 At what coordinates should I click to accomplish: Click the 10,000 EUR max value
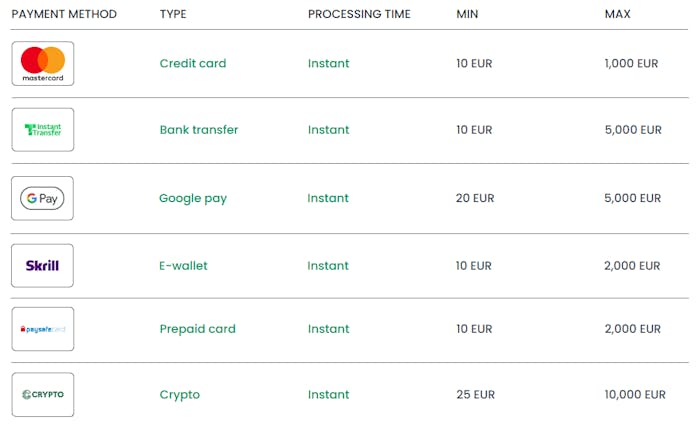(635, 395)
